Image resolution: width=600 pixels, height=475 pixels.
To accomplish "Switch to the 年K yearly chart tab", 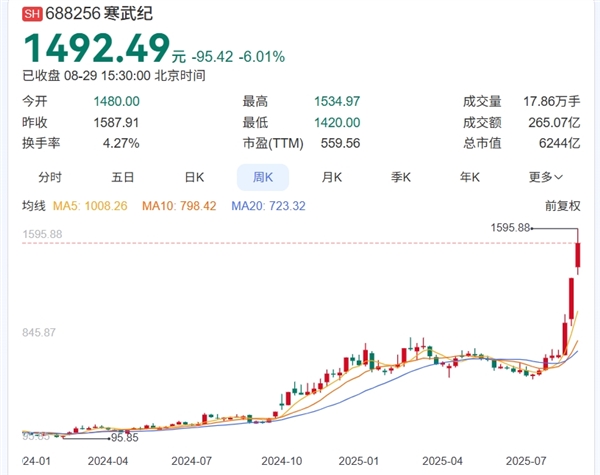I will click(469, 177).
